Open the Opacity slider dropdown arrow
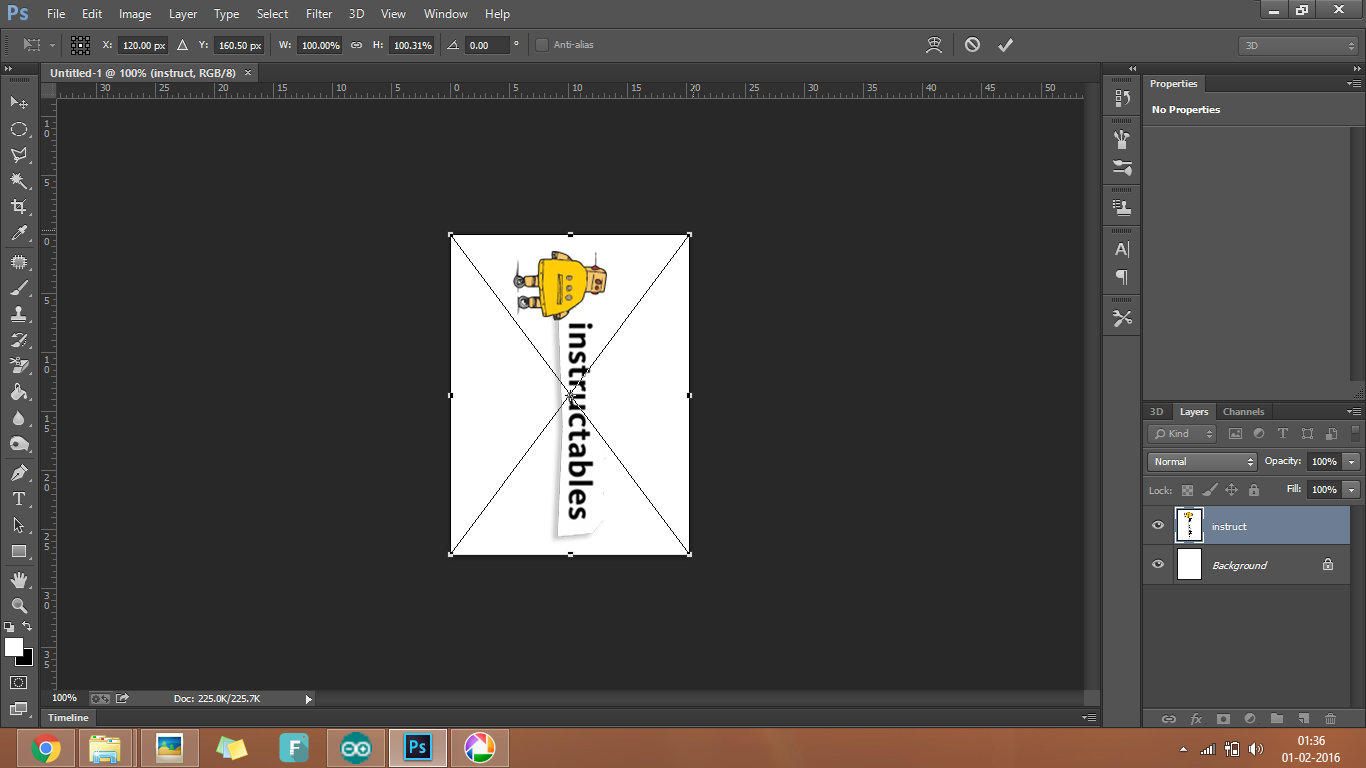Screen dimensions: 1366x768 1352,461
